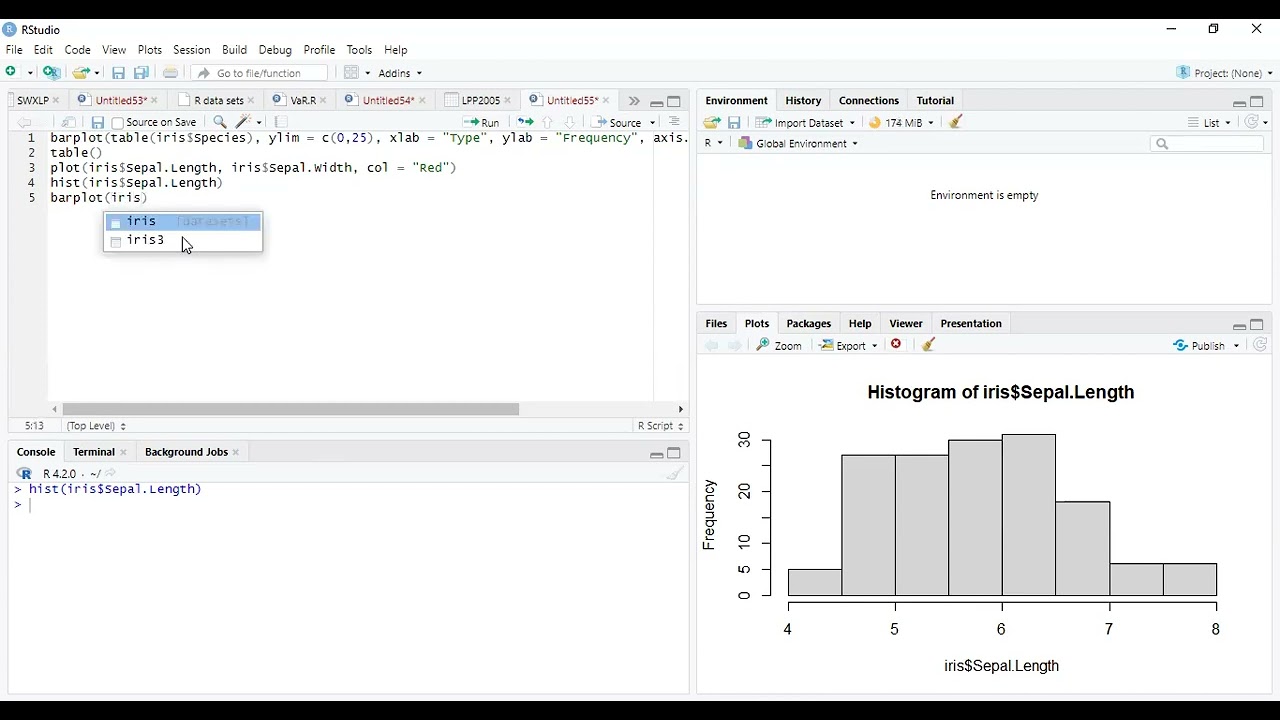This screenshot has height=720, width=1280.
Task: Click the Go to file/function field
Action: 258,72
